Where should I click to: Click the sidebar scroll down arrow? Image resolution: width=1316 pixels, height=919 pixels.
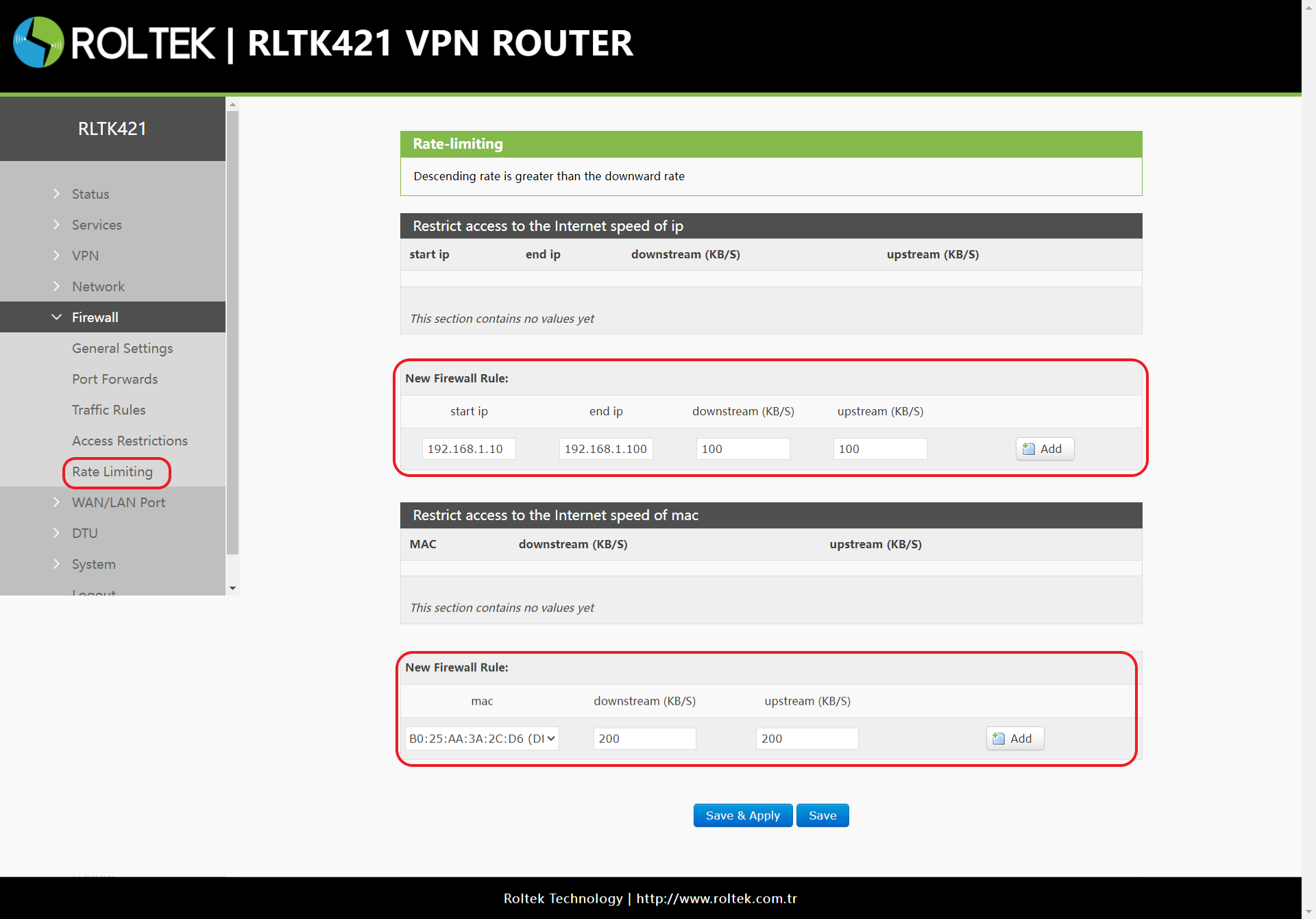(232, 588)
